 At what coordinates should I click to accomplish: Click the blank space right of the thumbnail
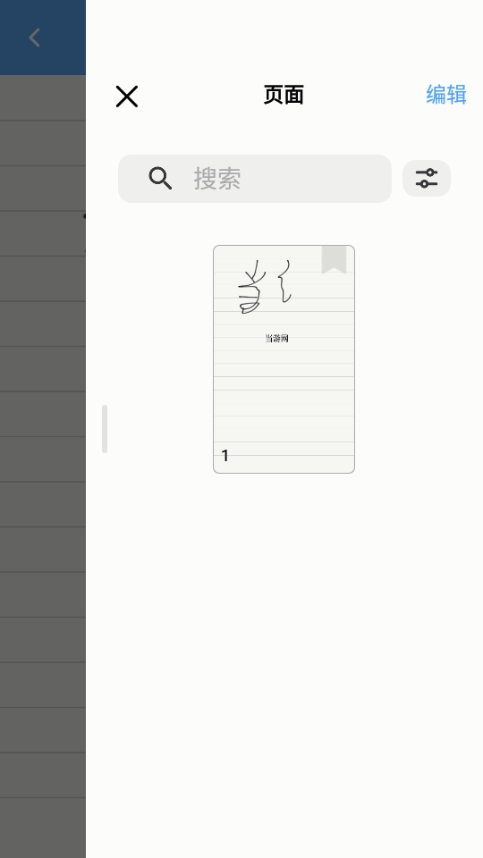tap(418, 359)
